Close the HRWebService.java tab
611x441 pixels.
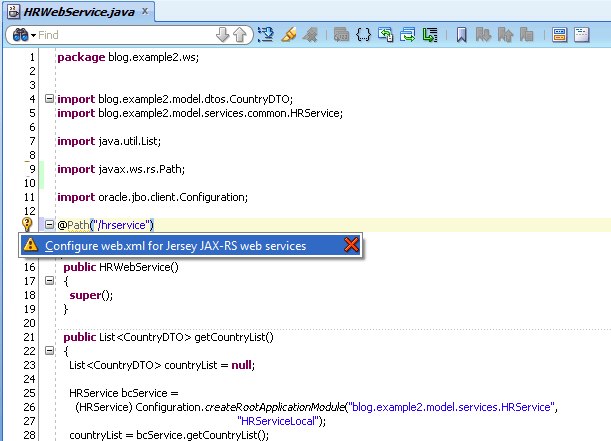(x=145, y=11)
